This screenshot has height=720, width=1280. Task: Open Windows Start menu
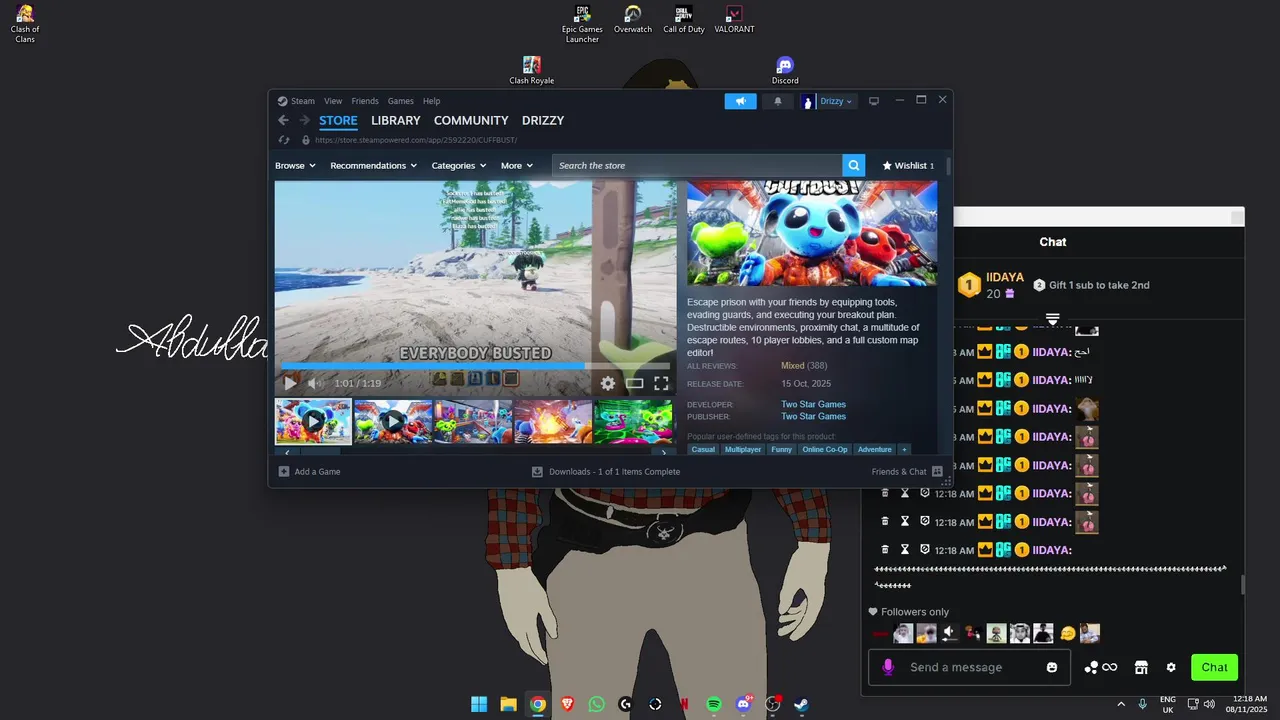tap(479, 704)
